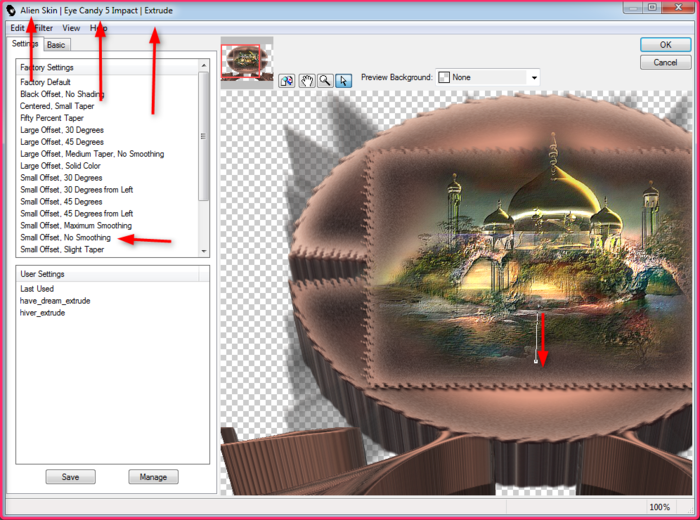Viewport: 700px width, 520px height.
Task: Select 'Small Offset, 45 Degrees from Left' preset
Action: (76, 214)
